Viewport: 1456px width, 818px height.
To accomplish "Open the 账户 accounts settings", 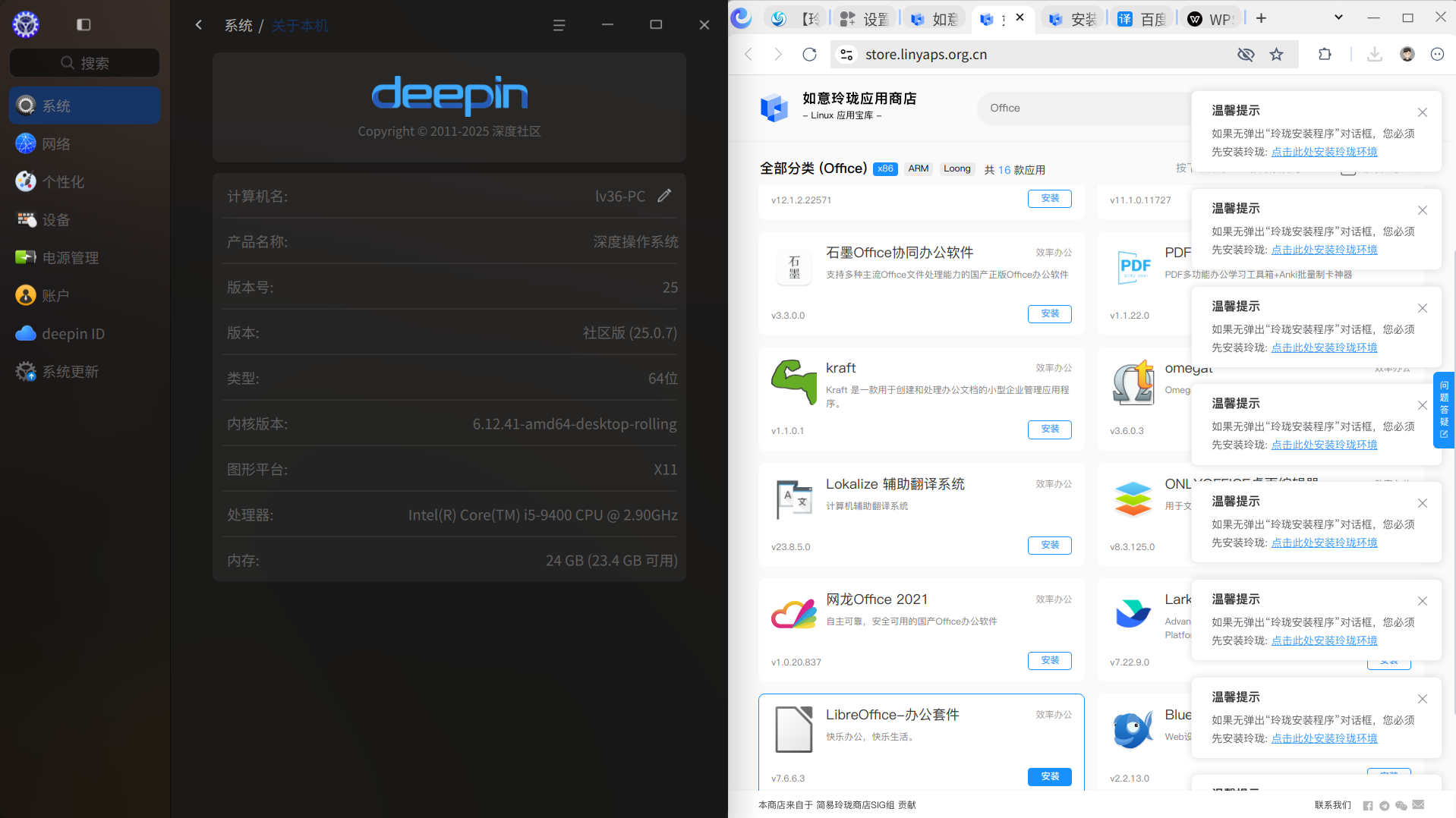I will 84,295.
